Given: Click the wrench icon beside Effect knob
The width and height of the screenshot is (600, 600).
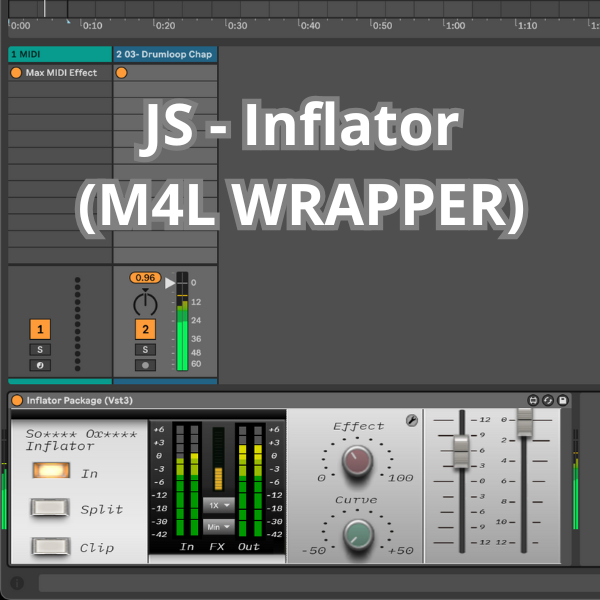Looking at the screenshot, I should point(411,421).
